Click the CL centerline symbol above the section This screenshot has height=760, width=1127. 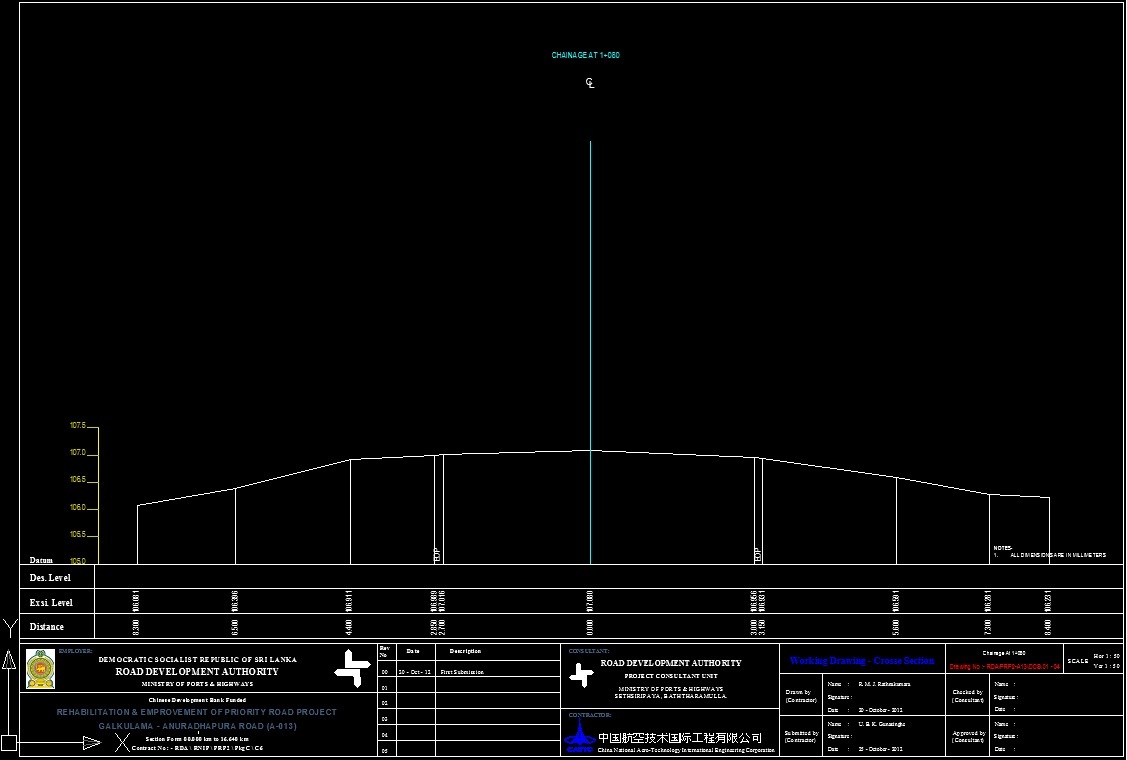[x=589, y=84]
